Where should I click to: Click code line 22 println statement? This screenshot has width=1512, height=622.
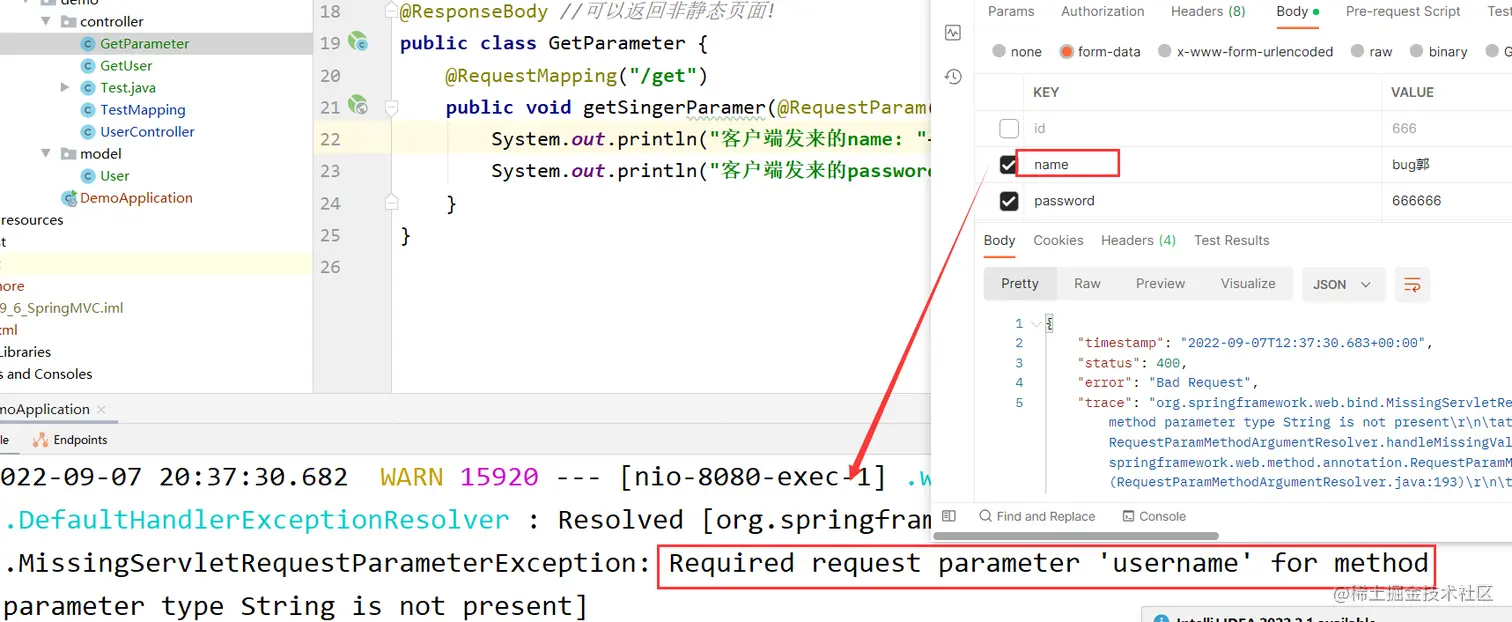click(x=710, y=139)
